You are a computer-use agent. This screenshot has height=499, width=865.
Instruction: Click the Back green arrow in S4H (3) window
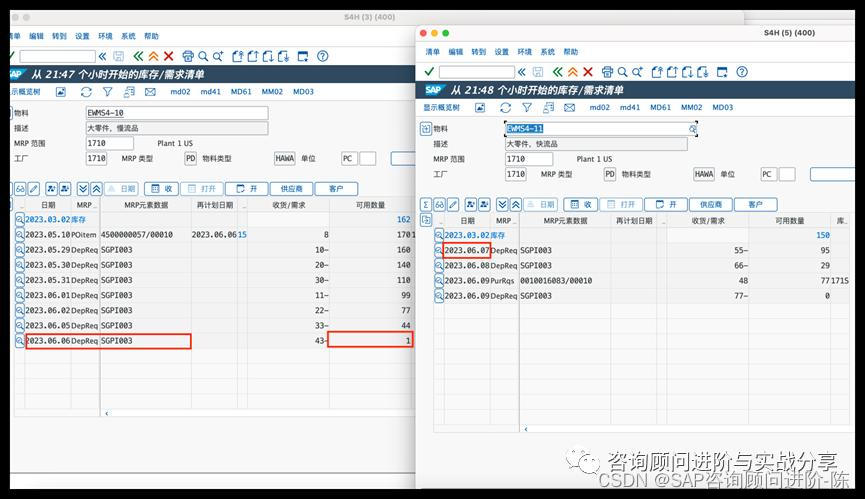tap(138, 56)
